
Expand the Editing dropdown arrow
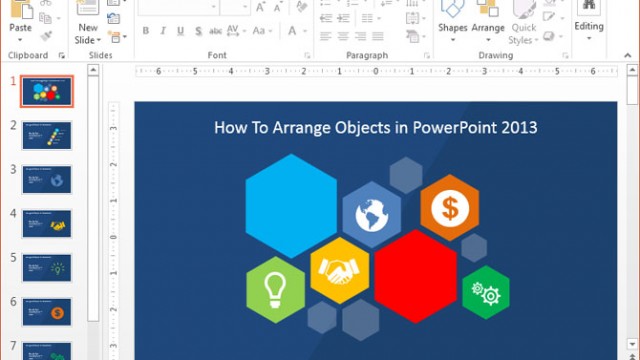click(x=589, y=38)
